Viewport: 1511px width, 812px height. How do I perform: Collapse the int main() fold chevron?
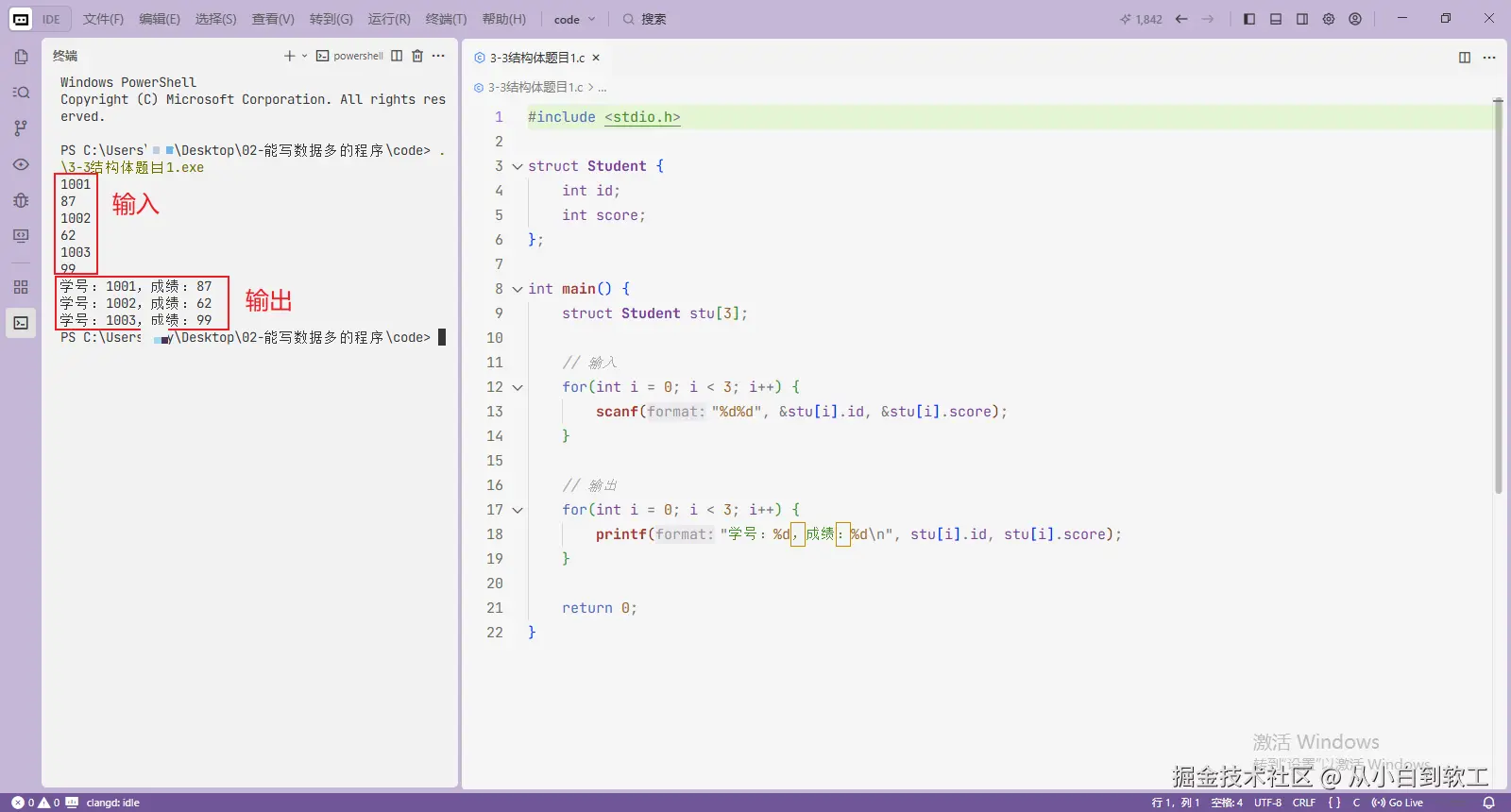point(518,289)
